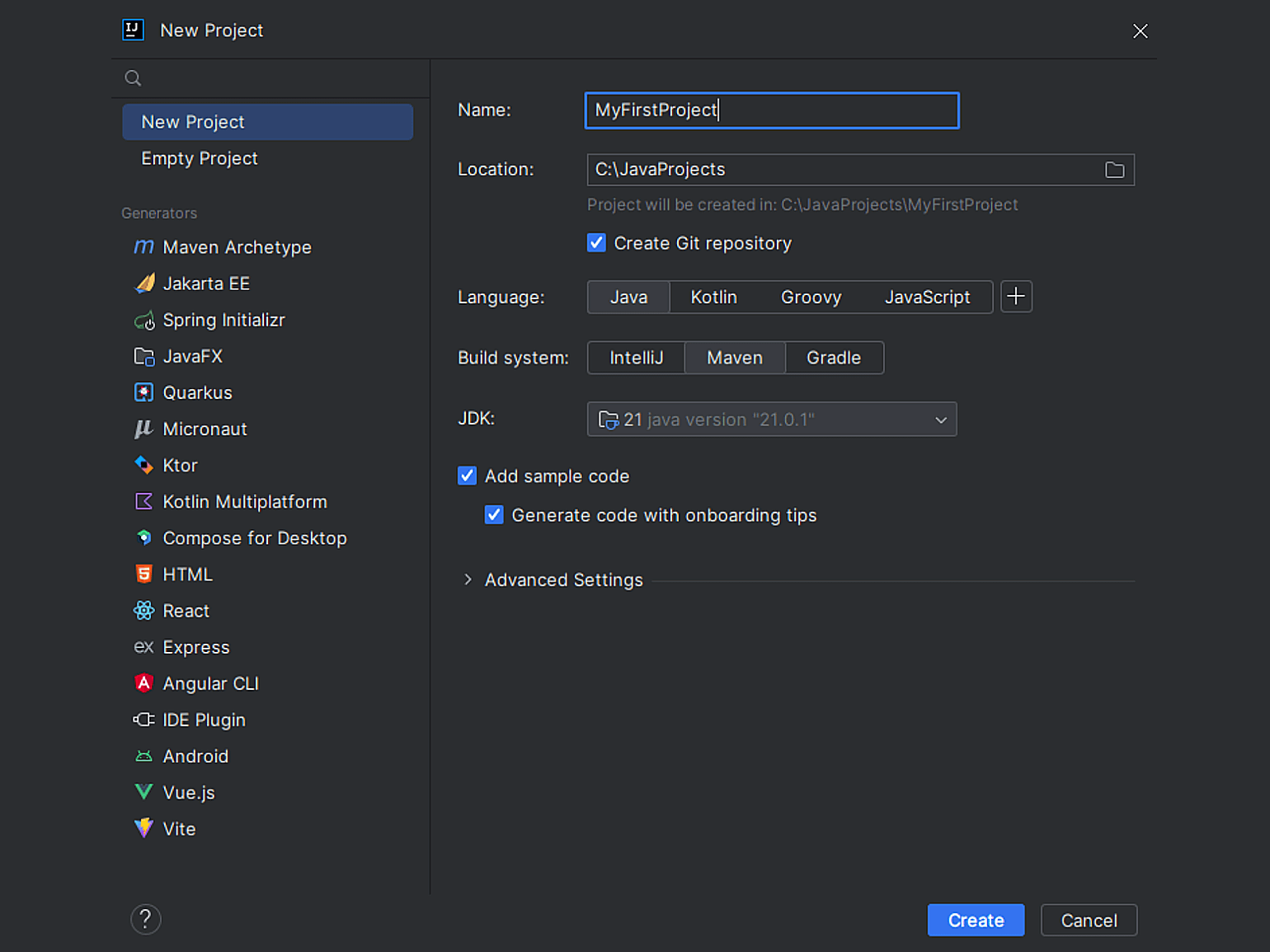Select Java language option
1270x952 pixels.
point(628,298)
